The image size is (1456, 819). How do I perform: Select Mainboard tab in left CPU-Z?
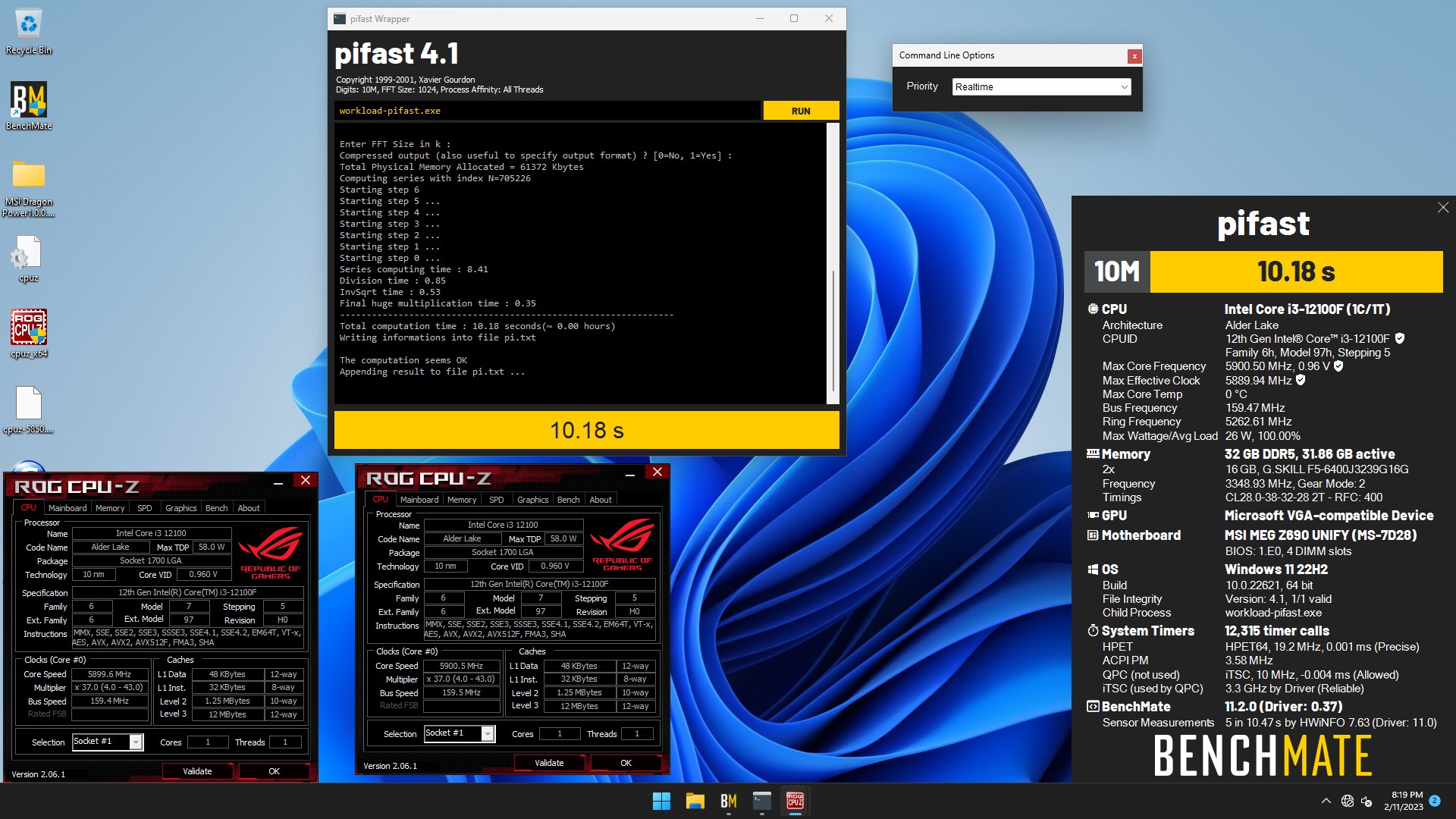(x=67, y=508)
